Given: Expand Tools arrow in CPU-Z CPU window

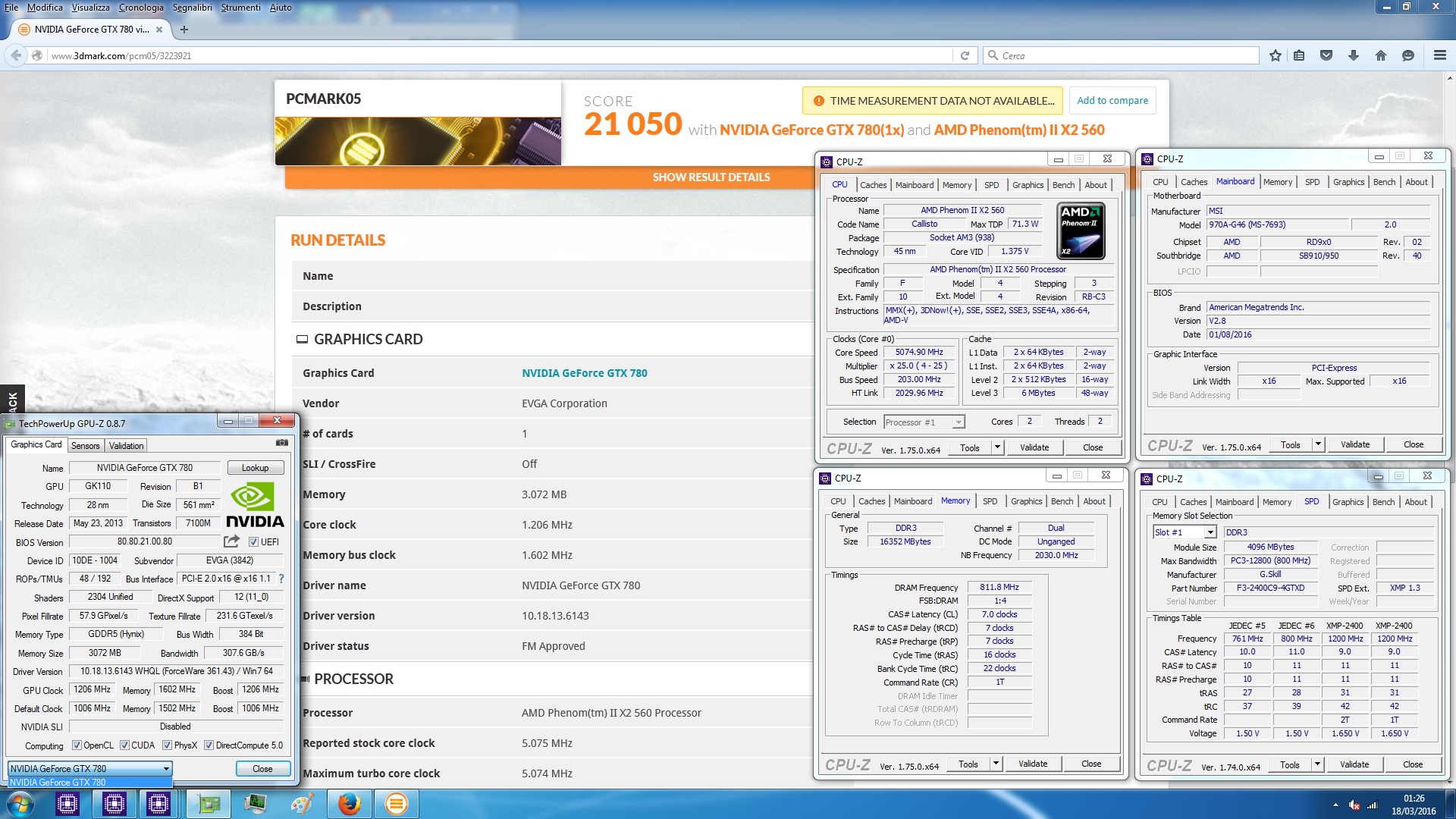Looking at the screenshot, I should pos(997,447).
